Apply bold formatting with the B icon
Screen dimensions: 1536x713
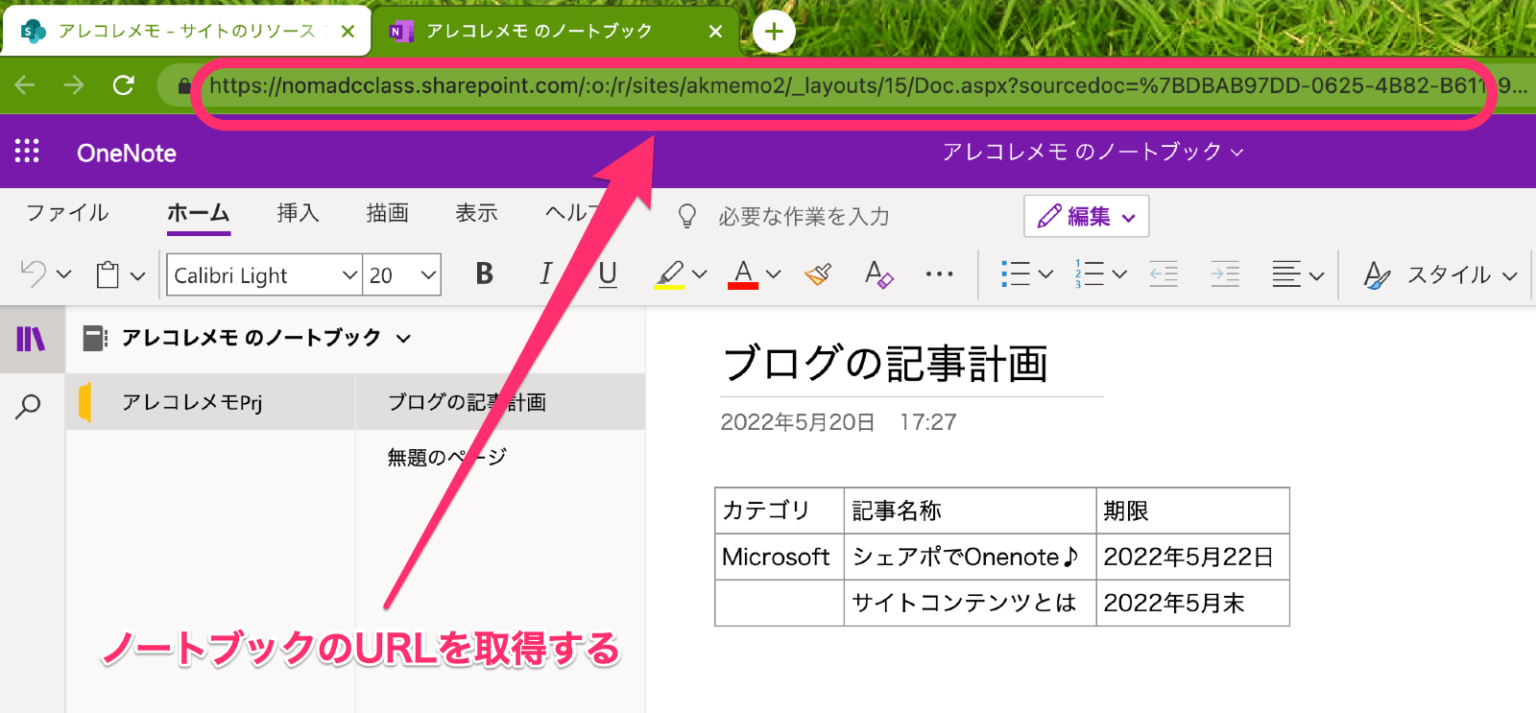click(484, 273)
